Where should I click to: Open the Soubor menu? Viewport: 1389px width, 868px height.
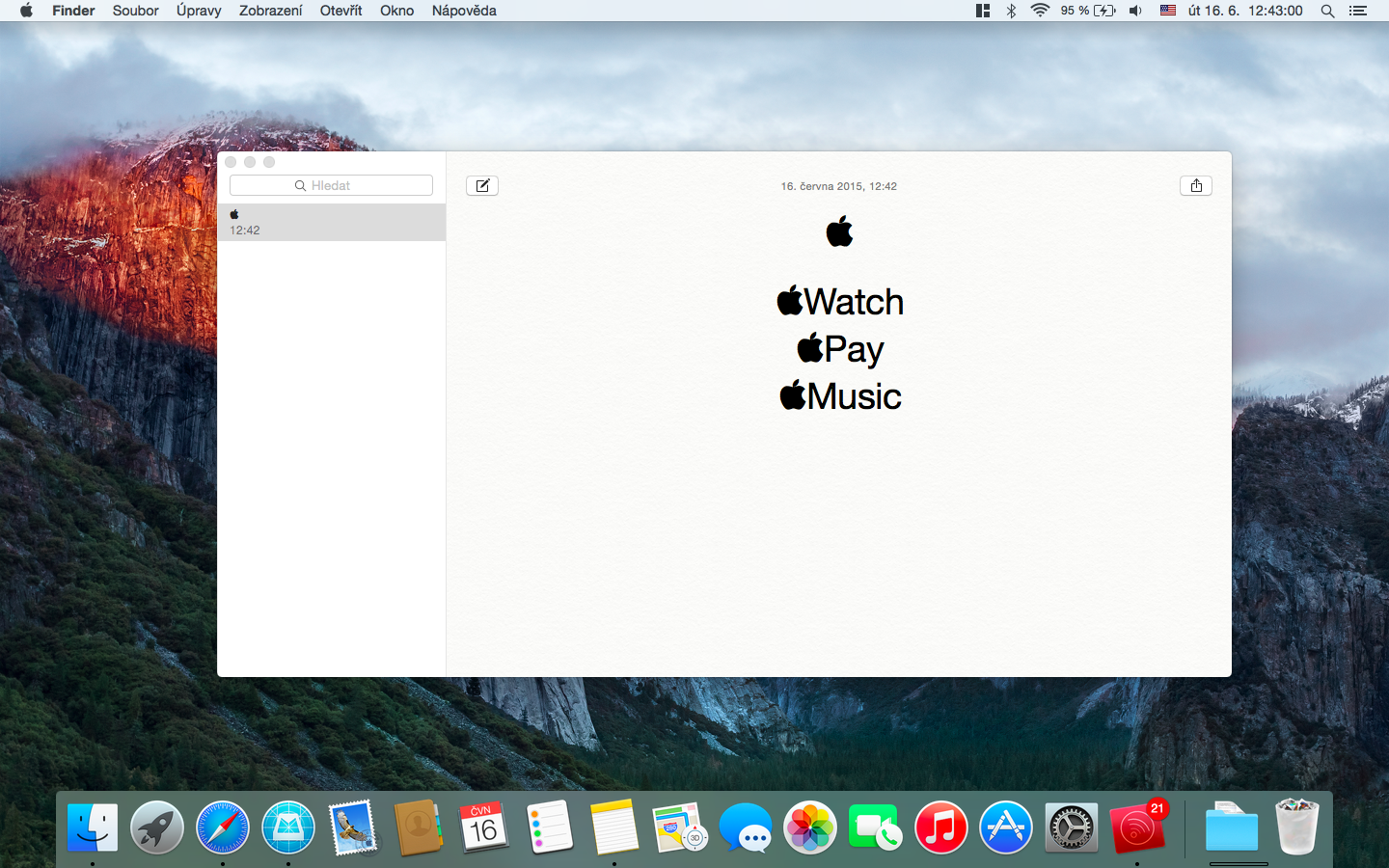pos(135,11)
